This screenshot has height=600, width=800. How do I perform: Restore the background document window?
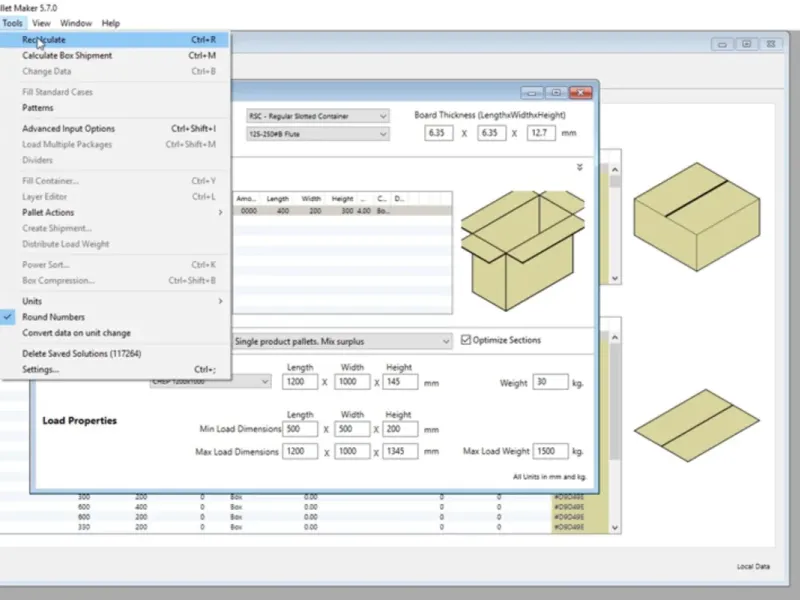(746, 44)
